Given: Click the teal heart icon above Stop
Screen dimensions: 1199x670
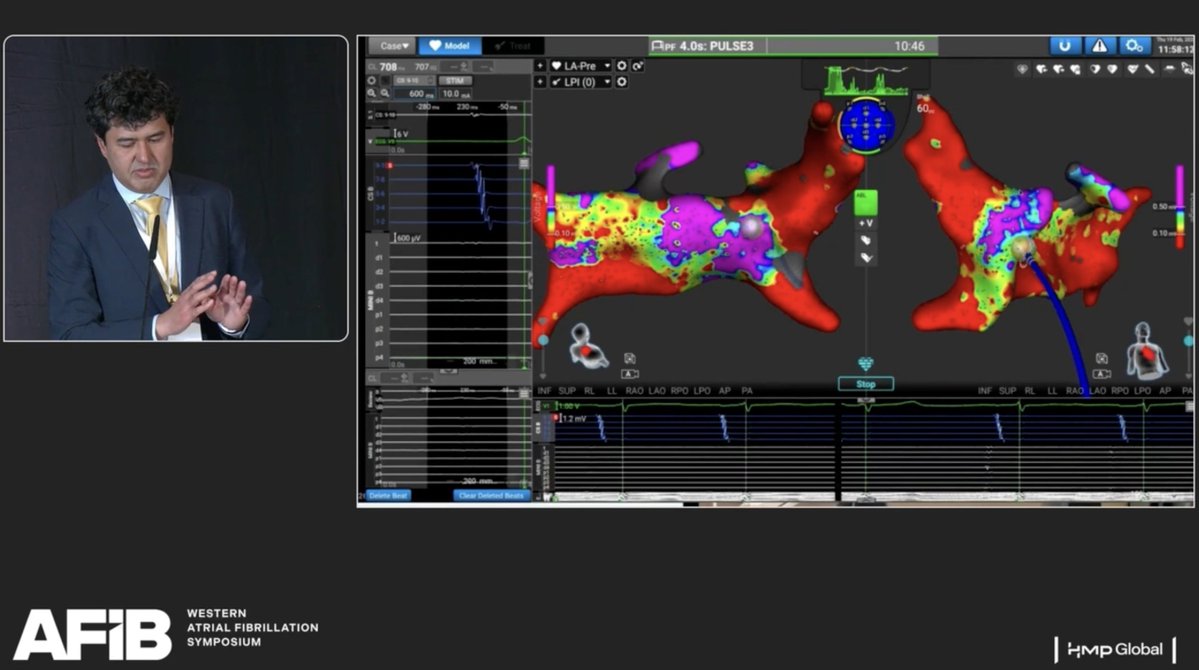Looking at the screenshot, I should click(866, 363).
